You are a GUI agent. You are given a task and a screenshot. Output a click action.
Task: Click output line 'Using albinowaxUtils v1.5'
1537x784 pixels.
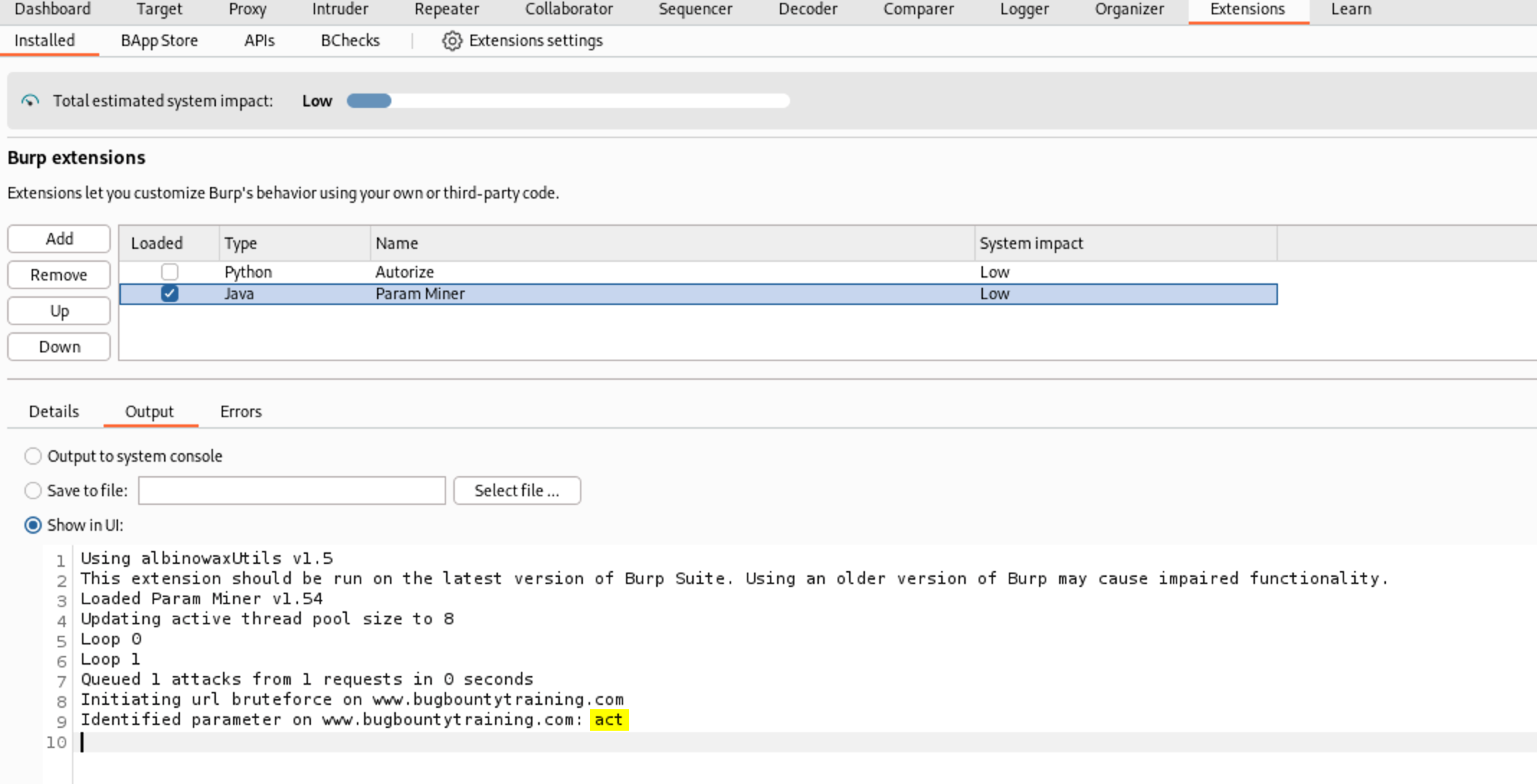coord(207,558)
